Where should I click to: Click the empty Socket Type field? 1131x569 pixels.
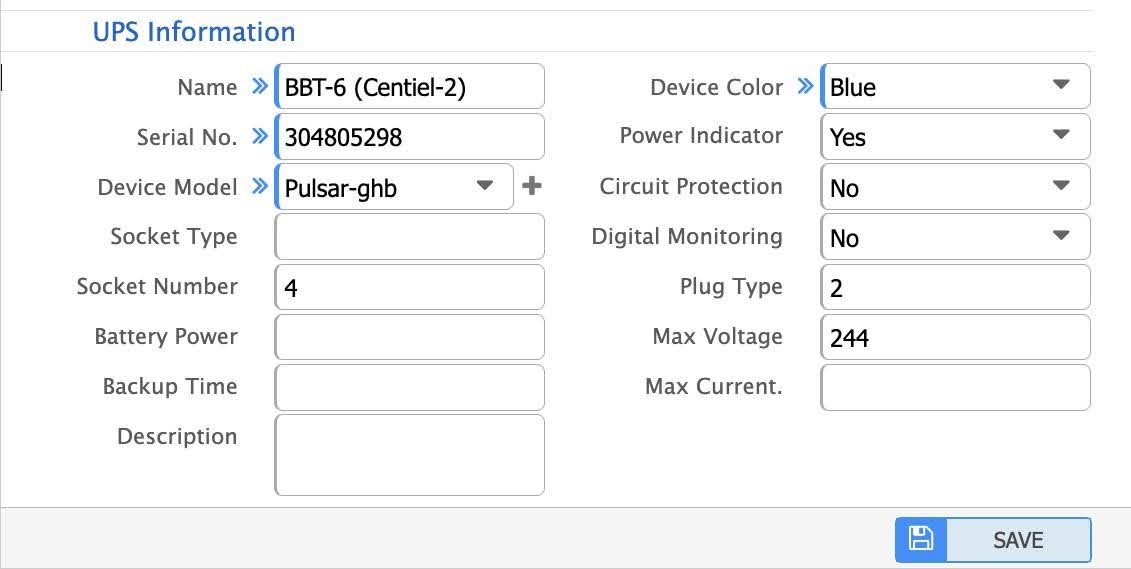tap(410, 237)
